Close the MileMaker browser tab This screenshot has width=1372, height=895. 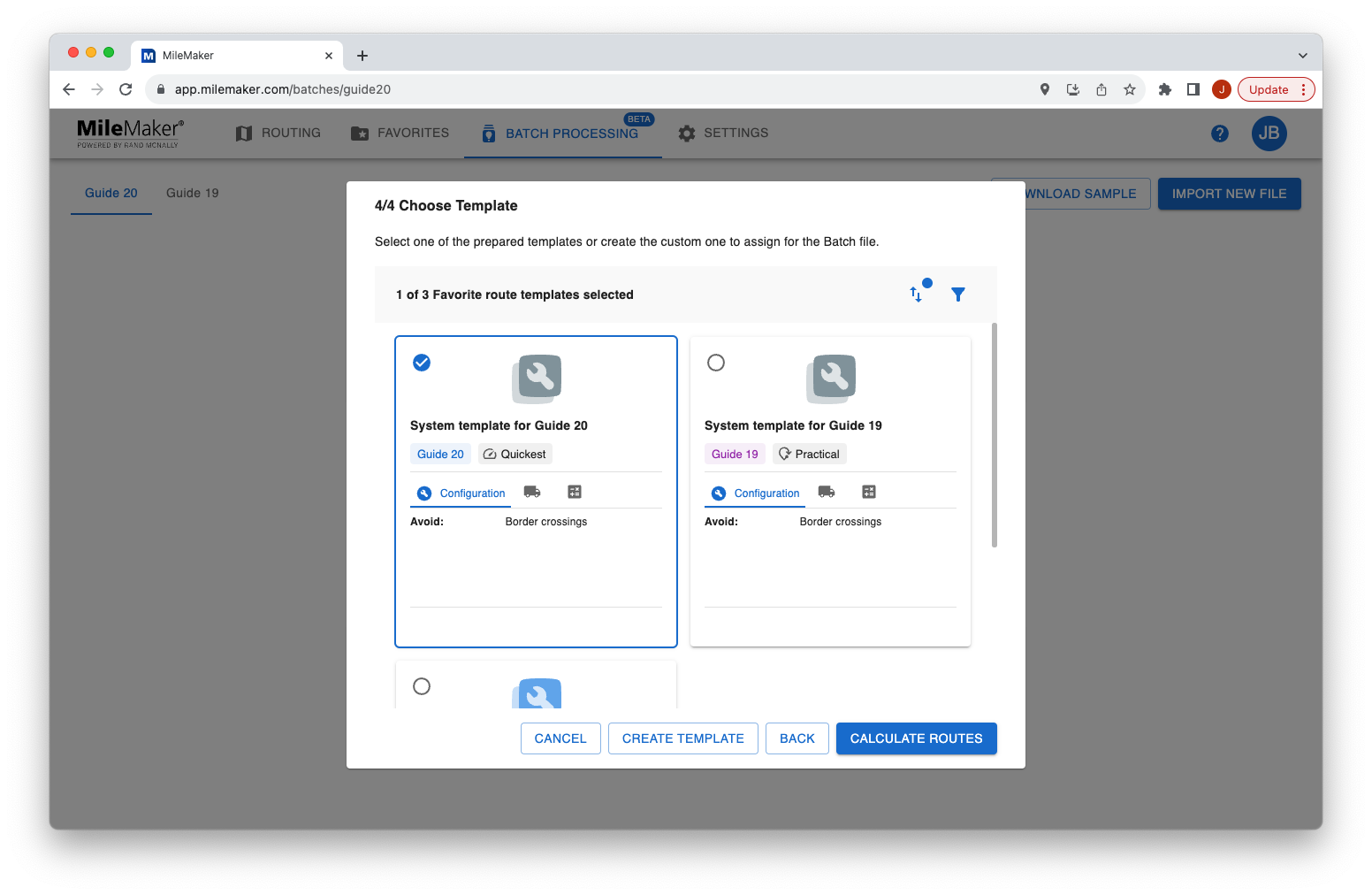pyautogui.click(x=329, y=56)
